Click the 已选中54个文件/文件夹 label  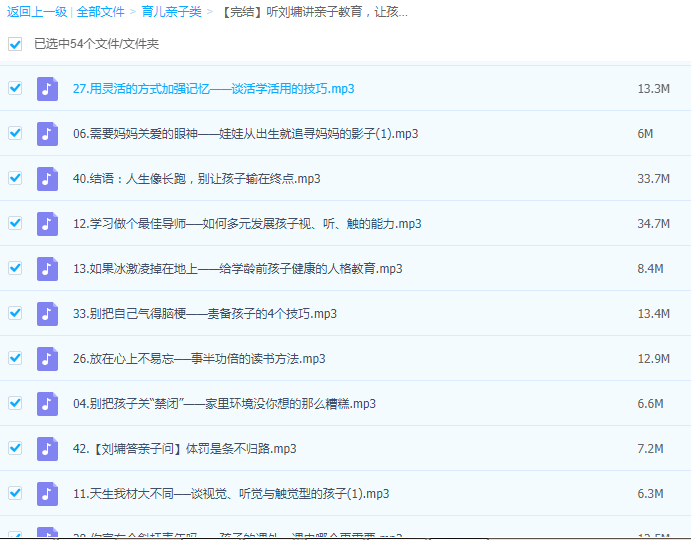coord(97,44)
